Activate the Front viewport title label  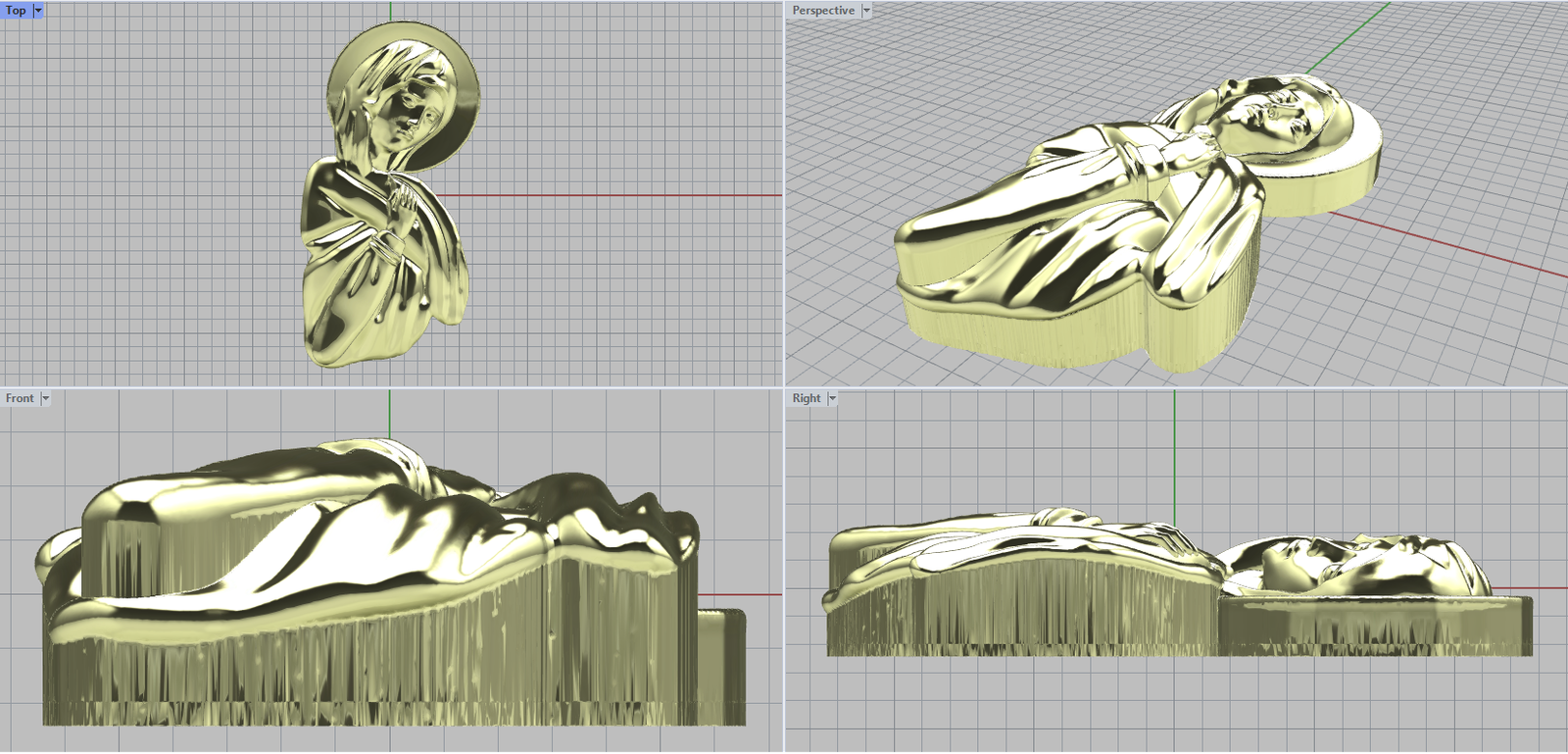[20, 398]
